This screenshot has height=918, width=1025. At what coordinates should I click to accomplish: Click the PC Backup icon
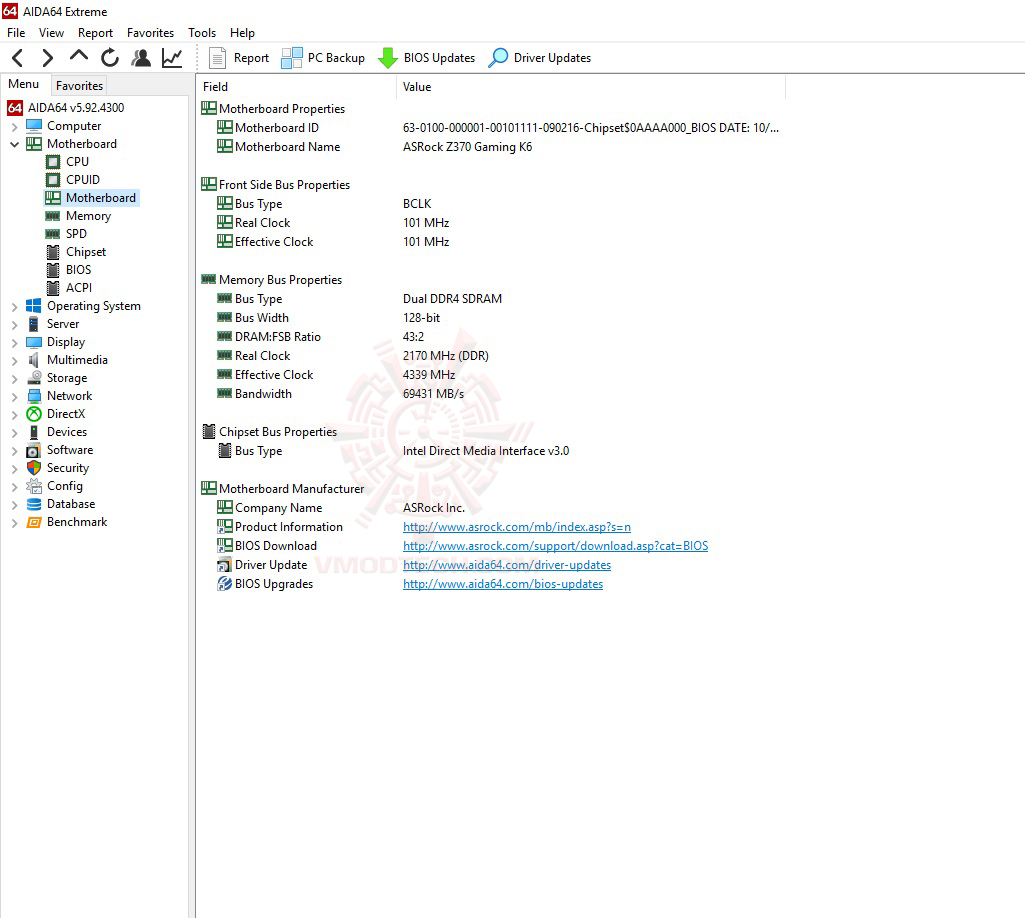(x=292, y=58)
